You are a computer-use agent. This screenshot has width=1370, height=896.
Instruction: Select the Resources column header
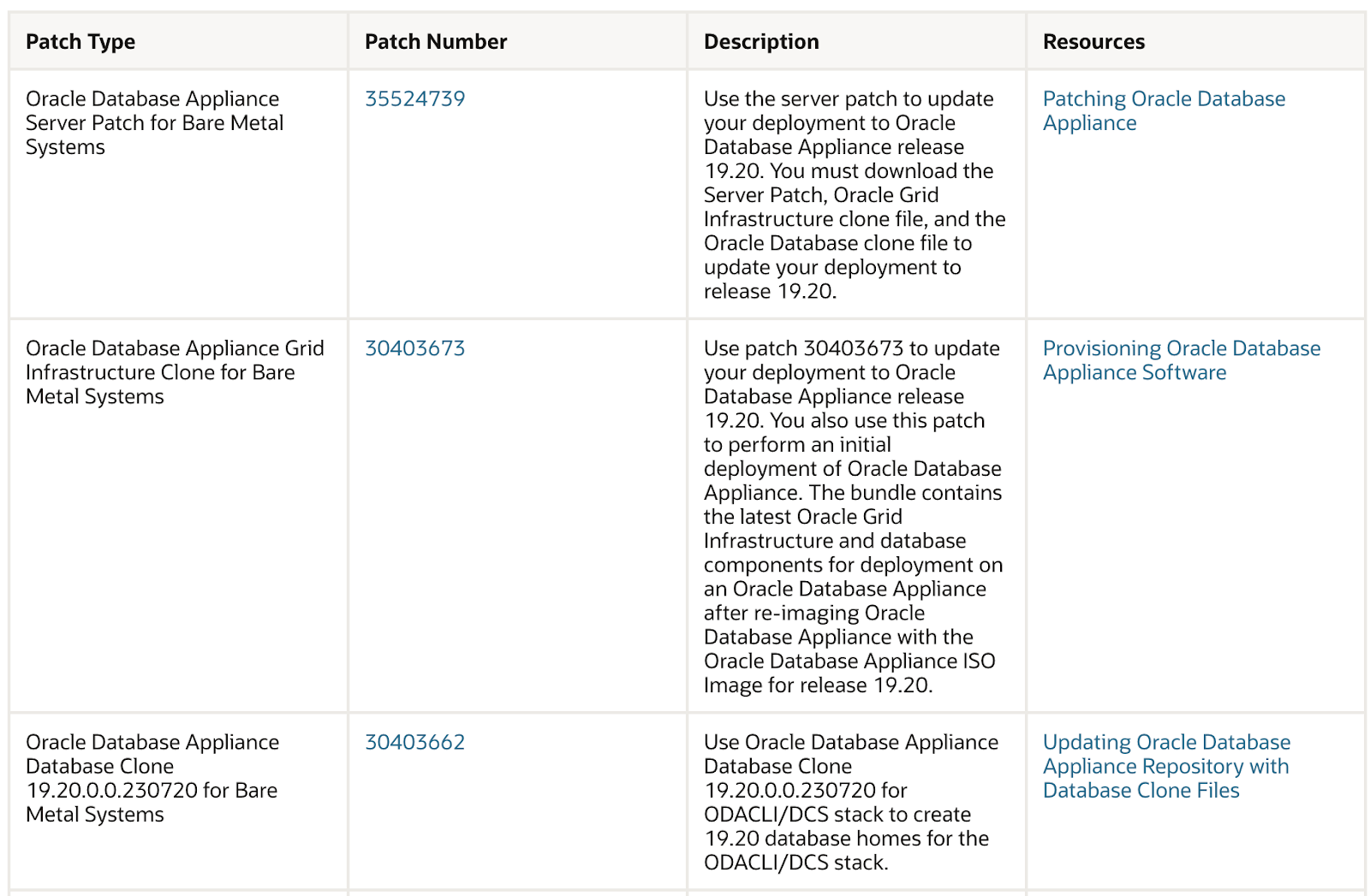[x=1093, y=42]
